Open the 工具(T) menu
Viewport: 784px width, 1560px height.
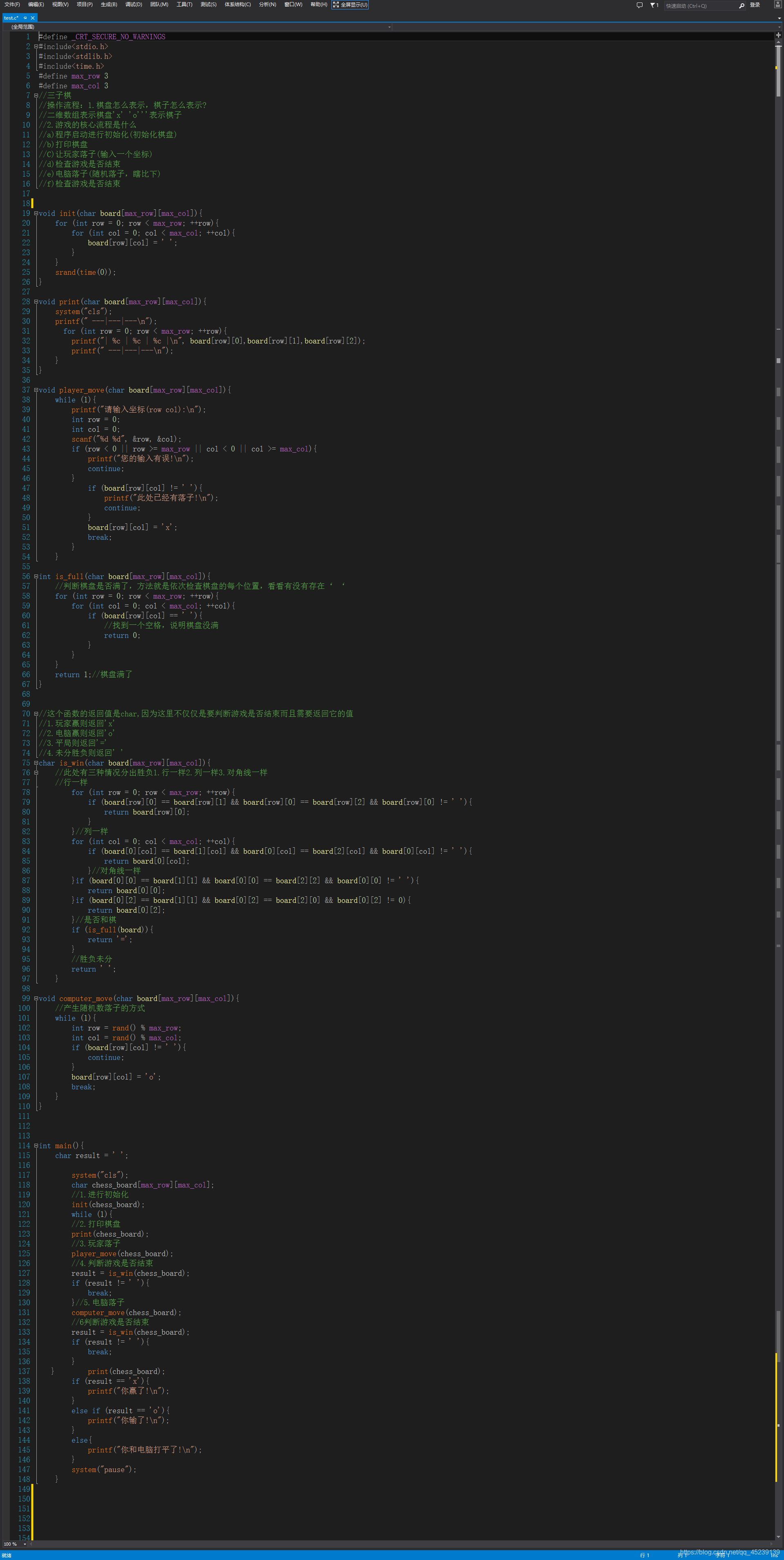184,5
